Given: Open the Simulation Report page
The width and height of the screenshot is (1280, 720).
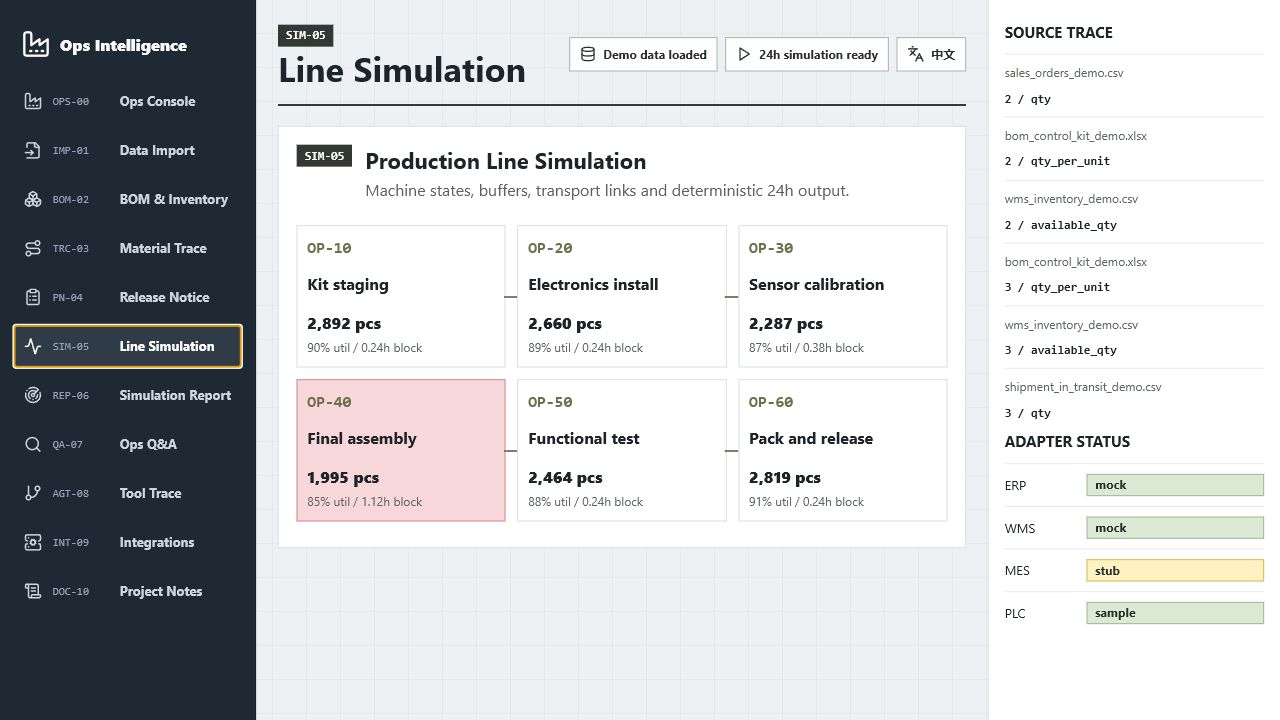Looking at the screenshot, I should (x=127, y=395).
